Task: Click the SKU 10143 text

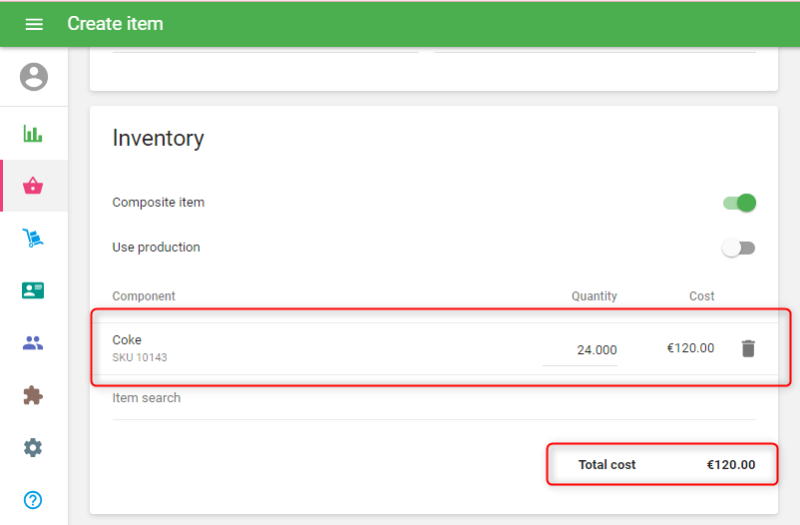Action: point(139,357)
